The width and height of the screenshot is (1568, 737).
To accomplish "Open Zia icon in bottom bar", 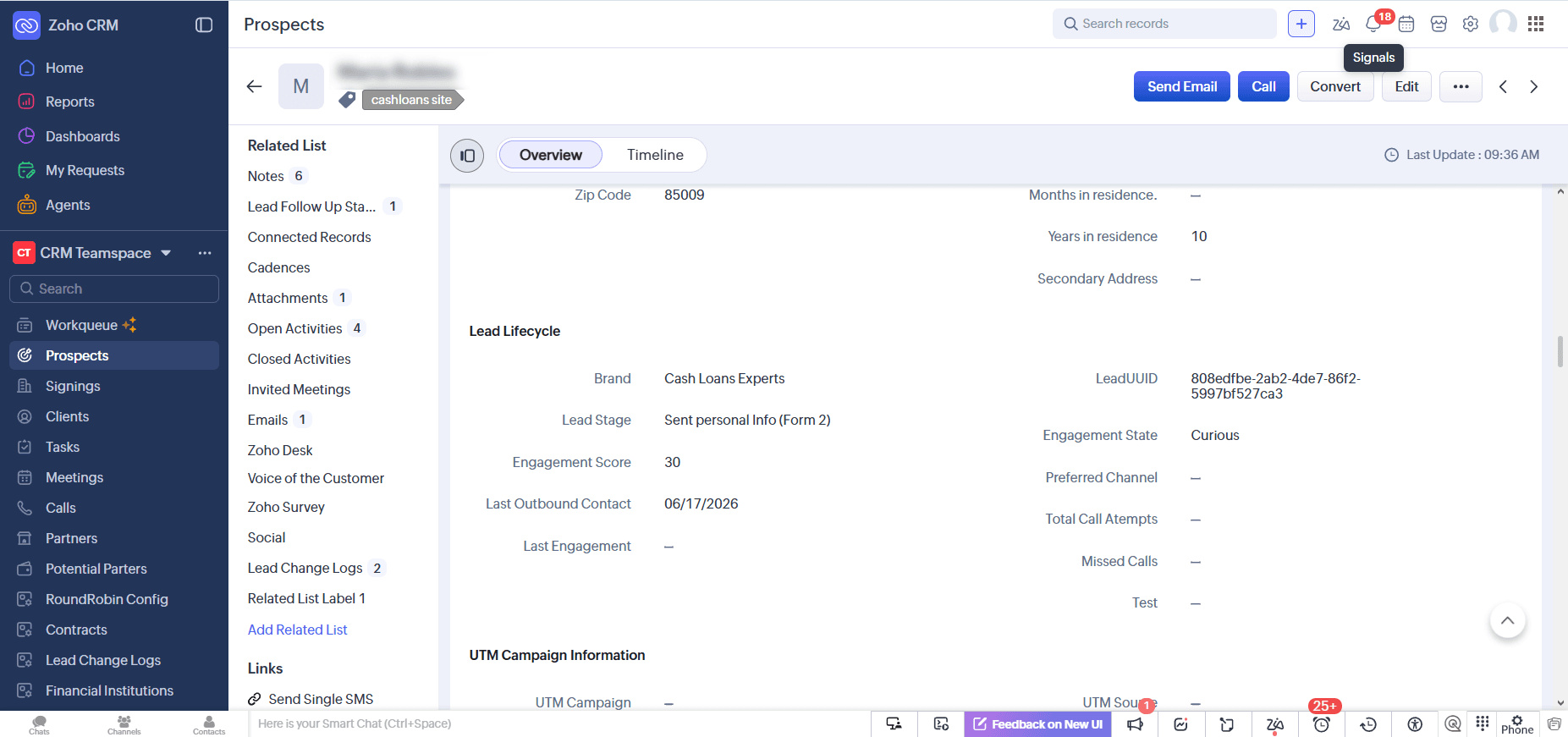I will pos(1275,724).
